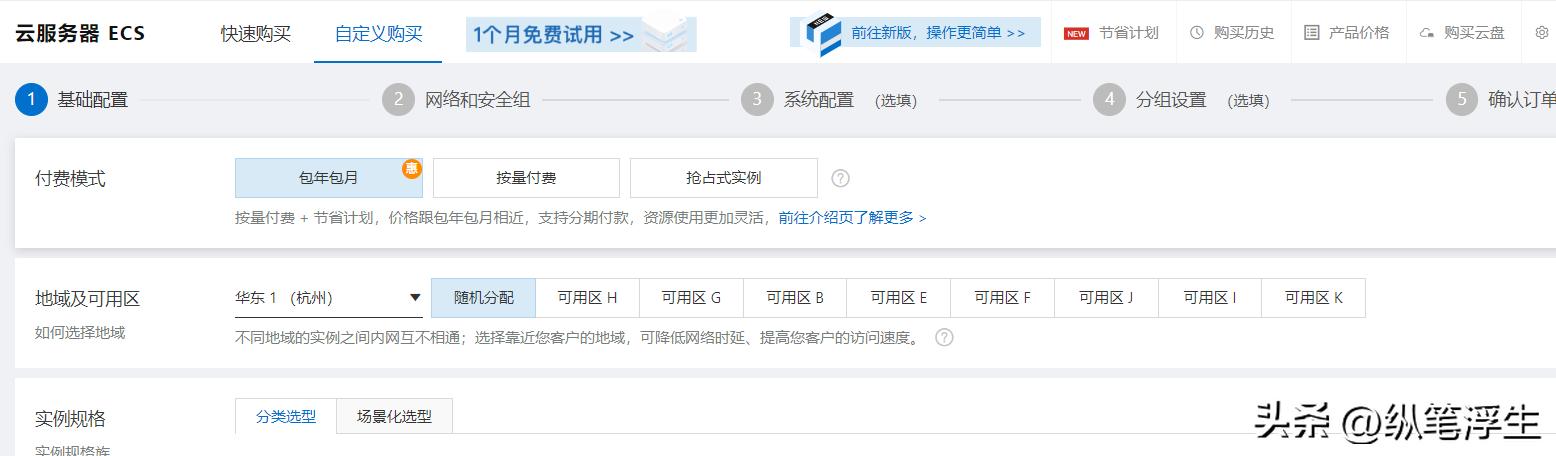
Task: Choose 可用区 B
Action: tap(795, 298)
